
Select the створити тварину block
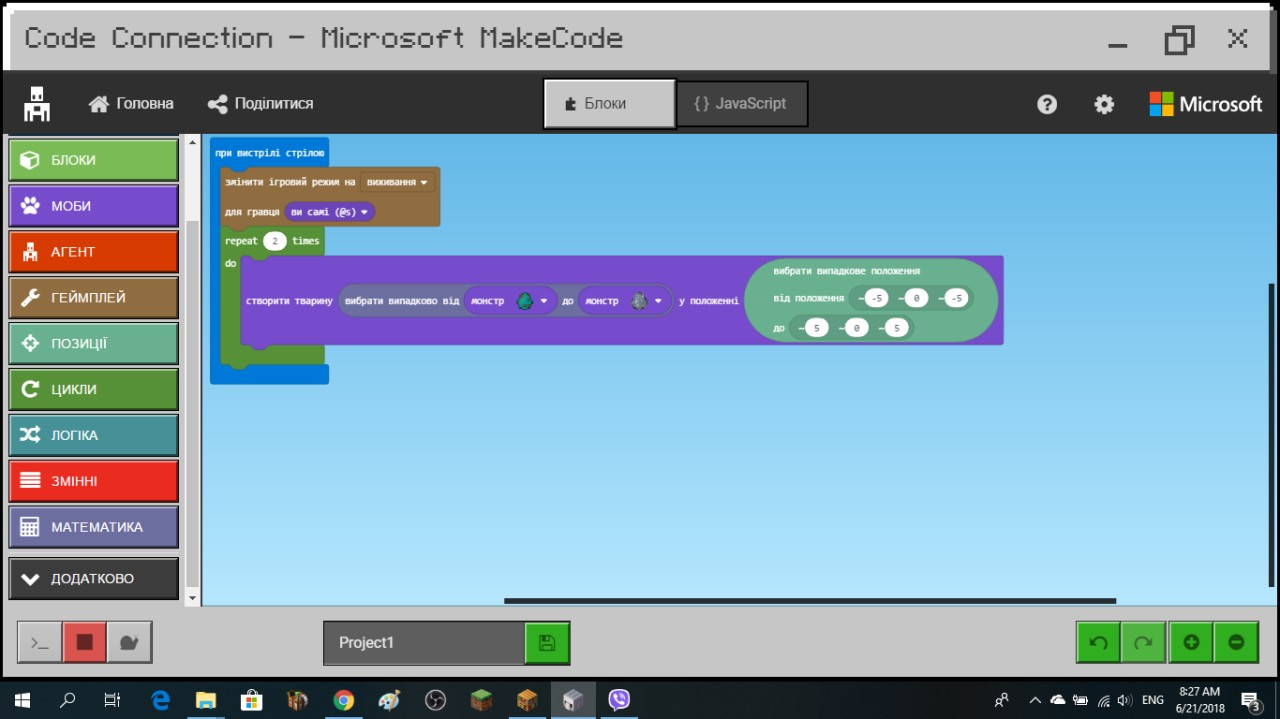tap(288, 301)
